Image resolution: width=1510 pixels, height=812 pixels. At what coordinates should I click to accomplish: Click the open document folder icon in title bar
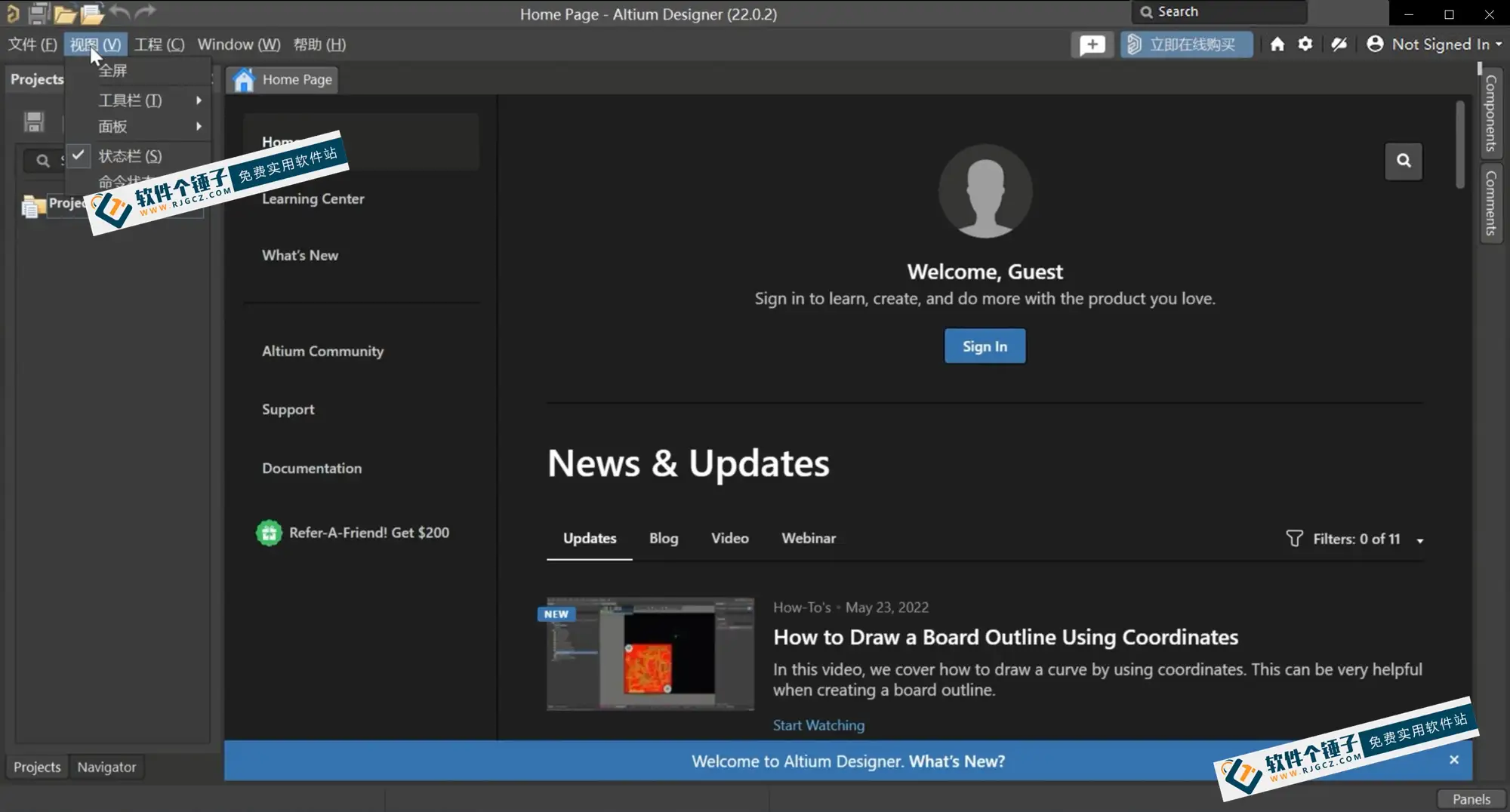65,13
